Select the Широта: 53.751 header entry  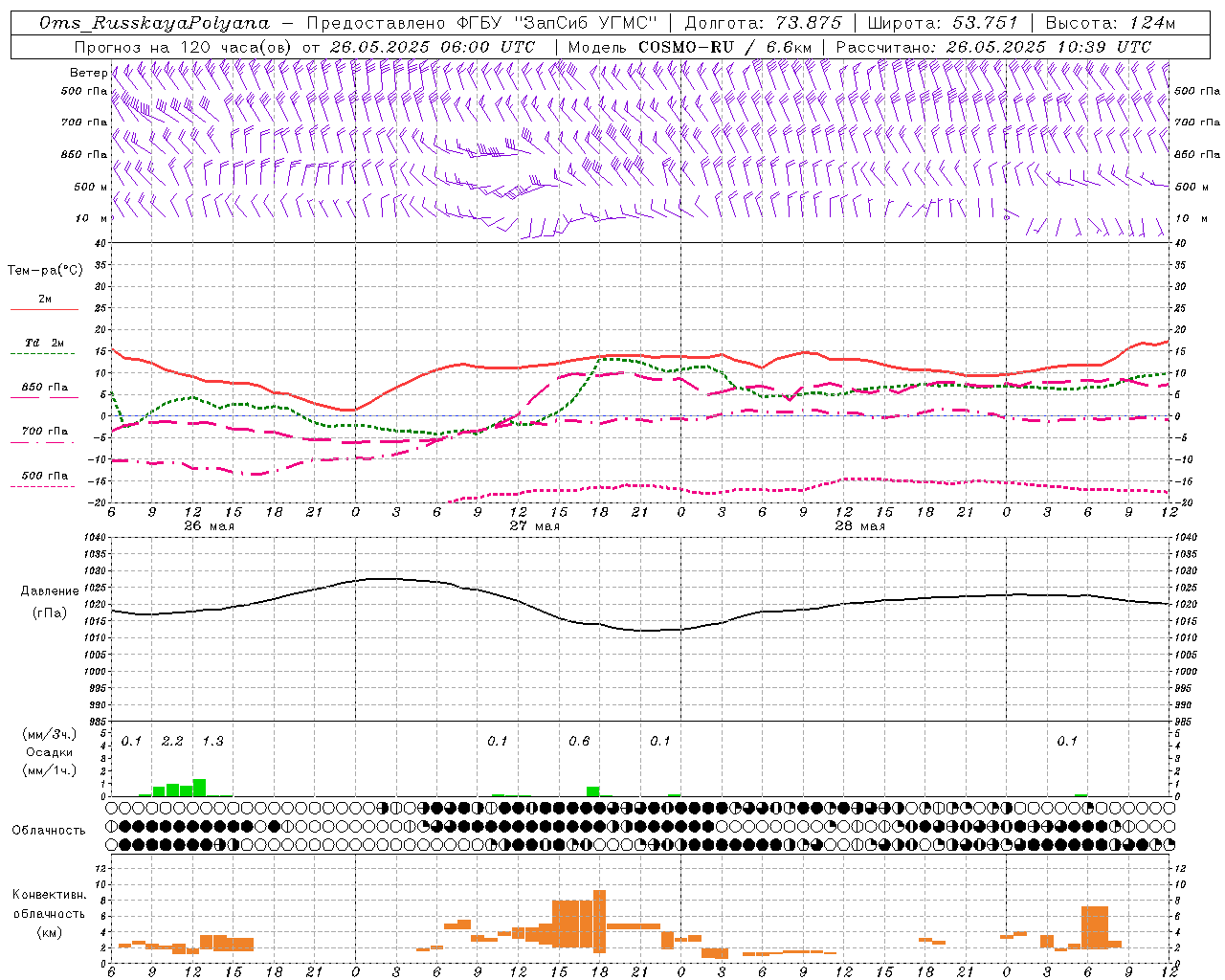click(943, 23)
